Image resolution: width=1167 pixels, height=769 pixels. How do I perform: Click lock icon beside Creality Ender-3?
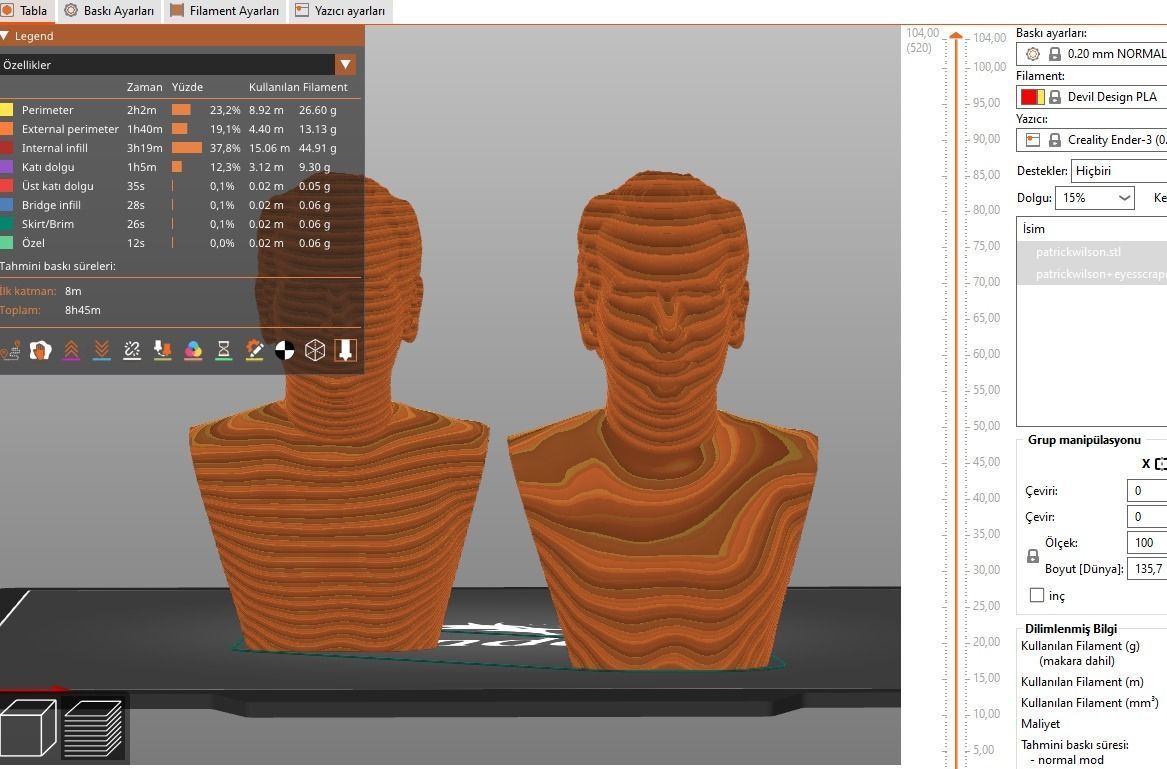point(1055,140)
